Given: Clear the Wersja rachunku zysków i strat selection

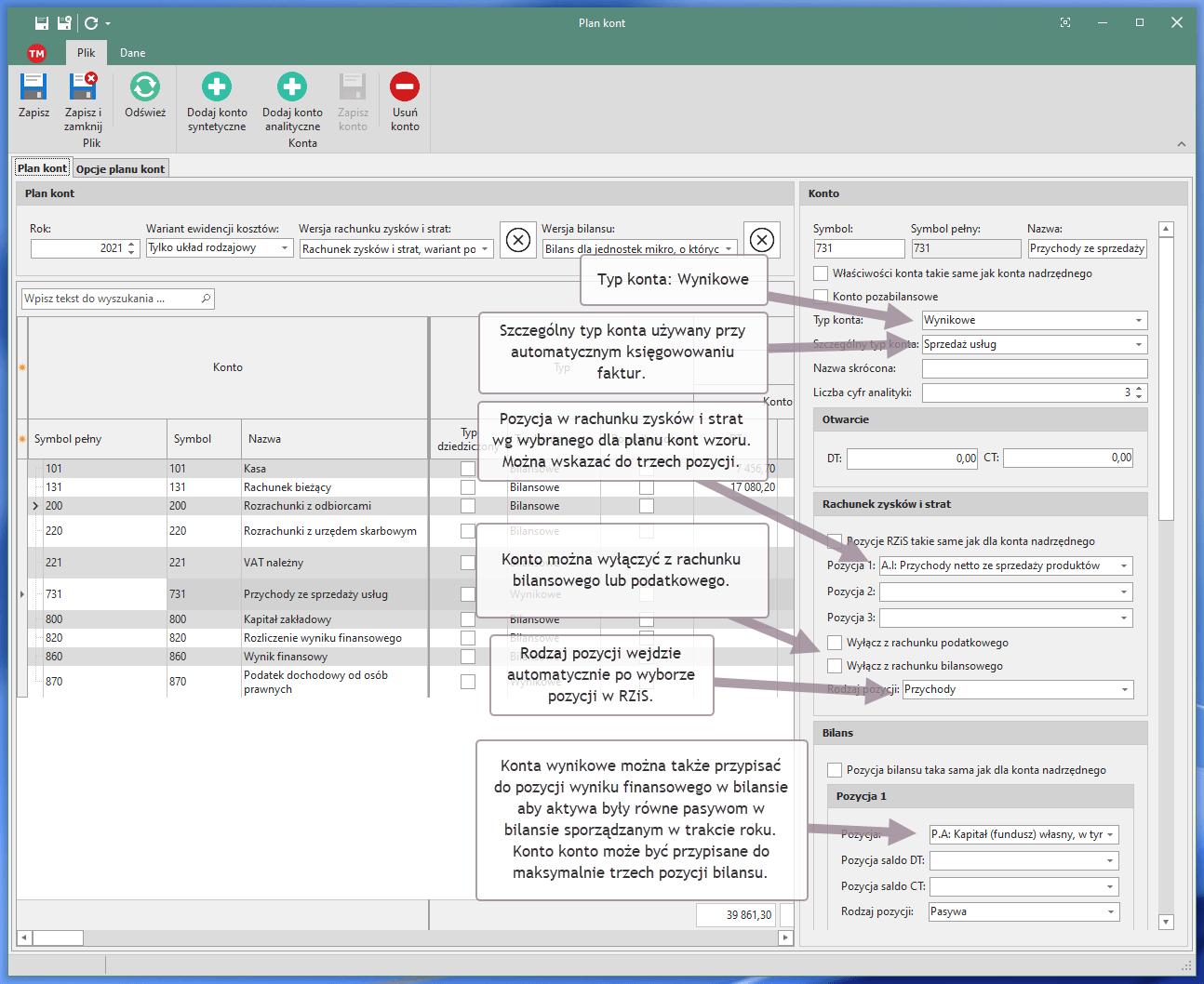Looking at the screenshot, I should (x=518, y=240).
